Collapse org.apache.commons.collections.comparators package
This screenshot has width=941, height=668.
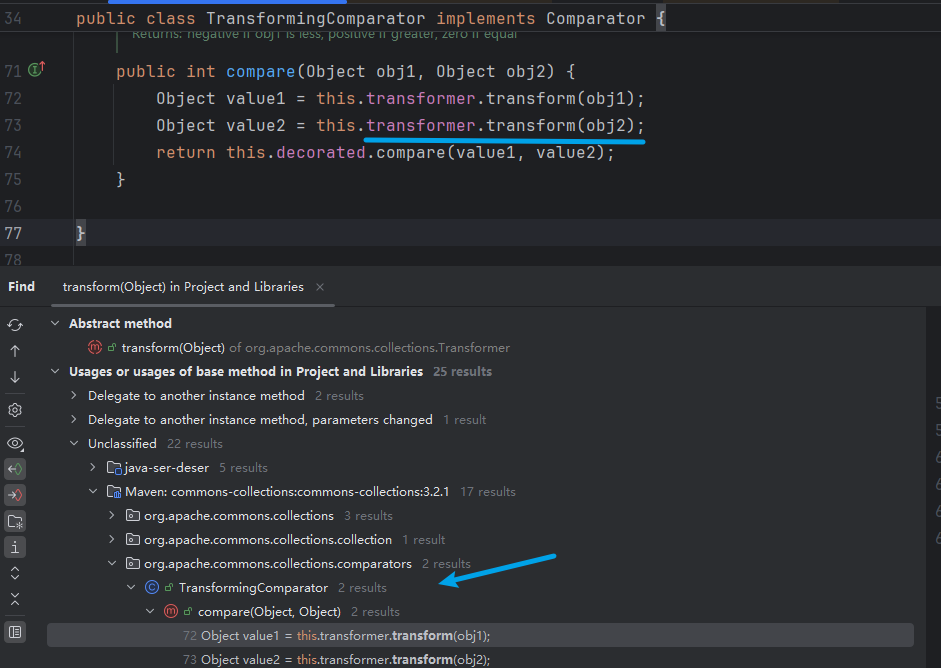coord(112,564)
